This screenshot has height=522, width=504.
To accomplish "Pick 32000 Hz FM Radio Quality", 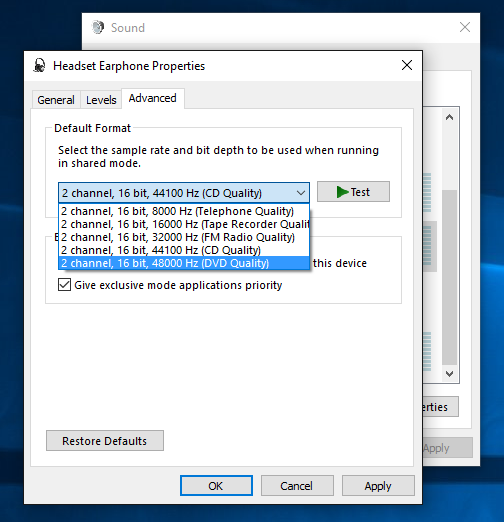I will coord(184,237).
